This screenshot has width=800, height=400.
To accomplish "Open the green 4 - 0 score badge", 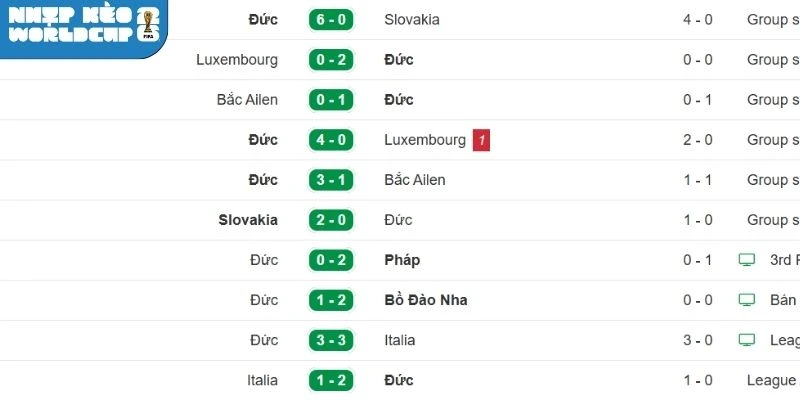I will [x=331, y=140].
